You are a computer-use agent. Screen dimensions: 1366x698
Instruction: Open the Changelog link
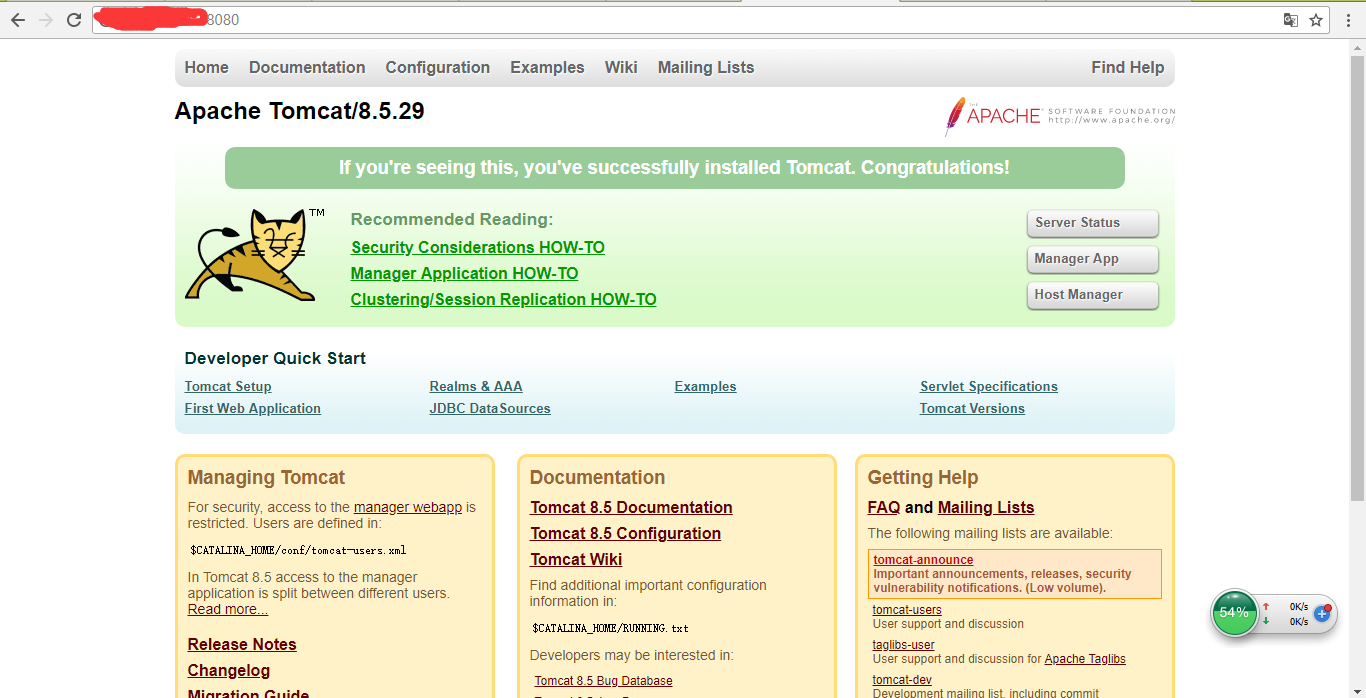pos(229,670)
